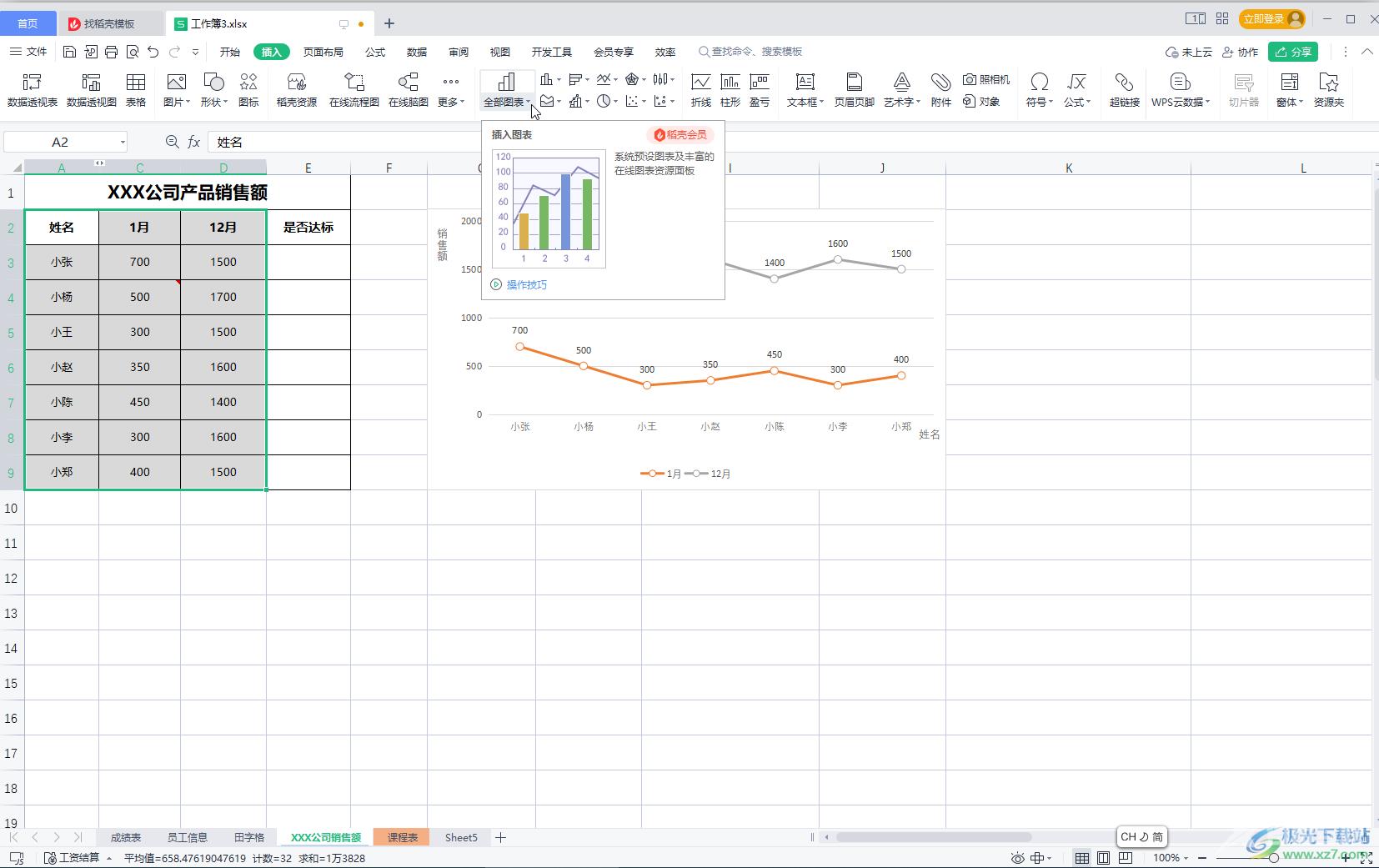Click the zoom out minus button

[1201, 858]
